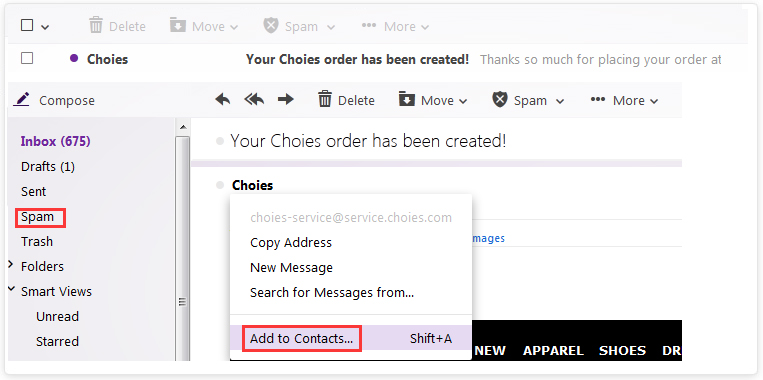Click the trash Delete icon in the message toolbar
The width and height of the screenshot is (763, 380).
pos(325,100)
